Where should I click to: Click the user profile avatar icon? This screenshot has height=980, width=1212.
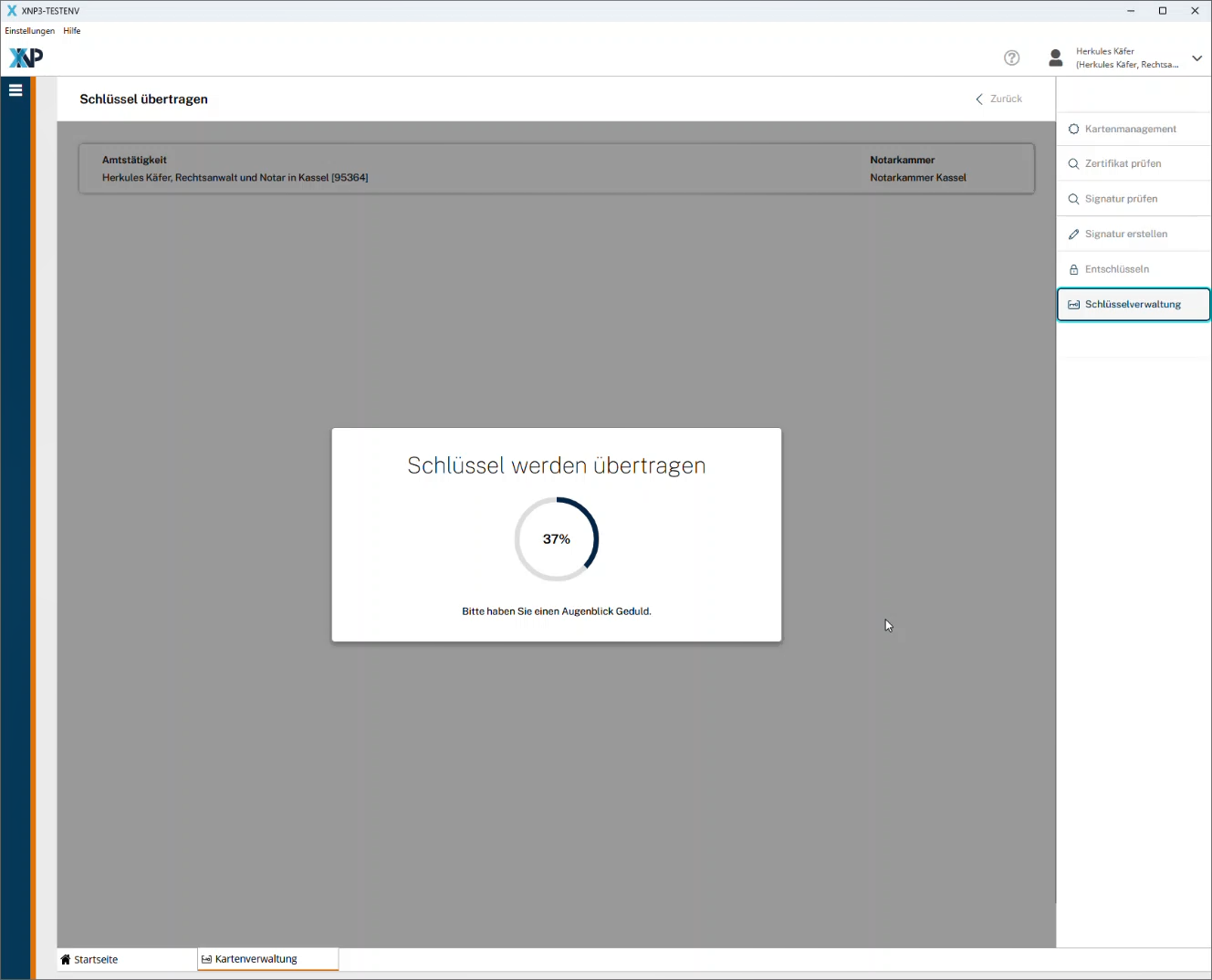(x=1056, y=57)
